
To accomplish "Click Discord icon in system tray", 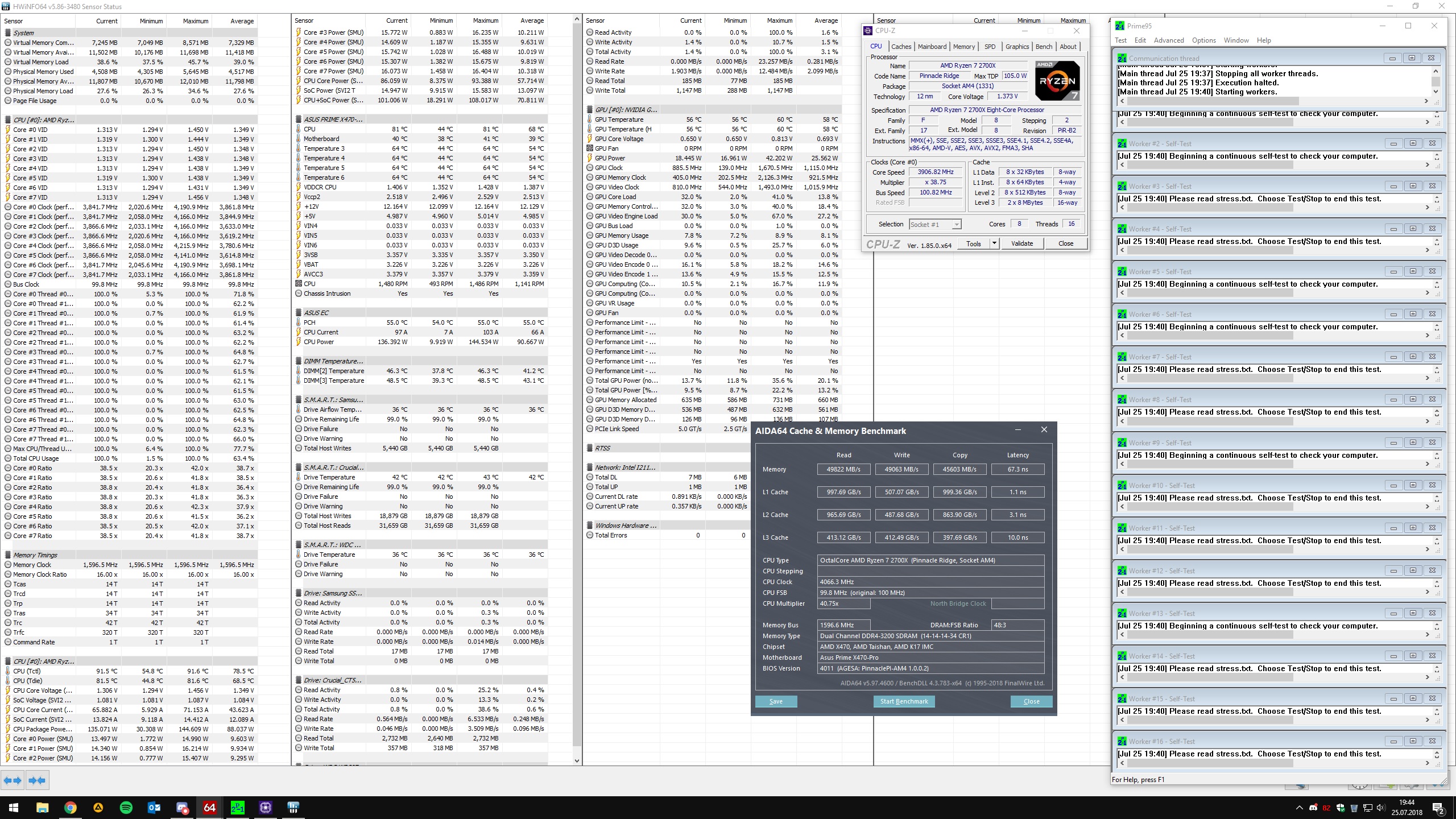I will 1313,808.
